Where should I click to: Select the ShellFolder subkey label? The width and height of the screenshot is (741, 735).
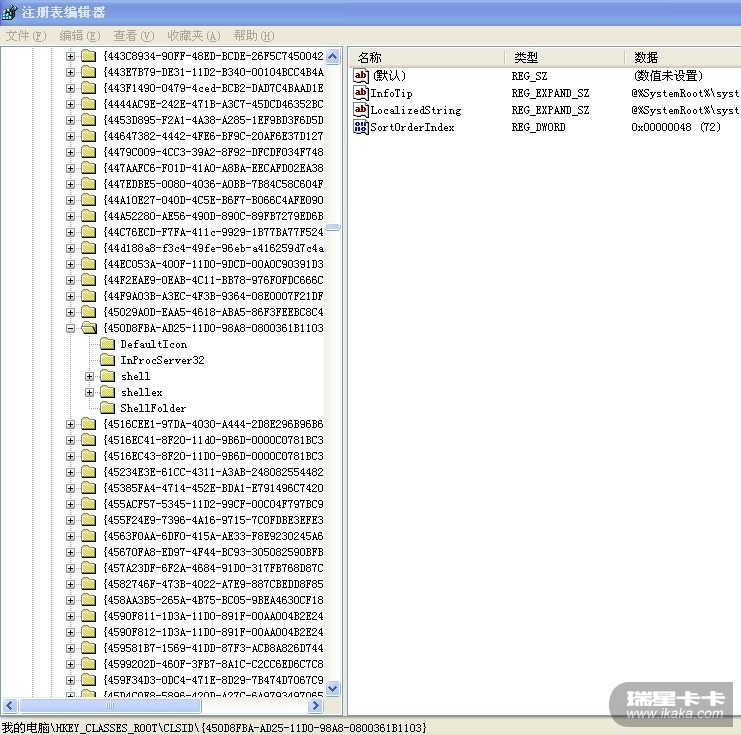tap(153, 408)
